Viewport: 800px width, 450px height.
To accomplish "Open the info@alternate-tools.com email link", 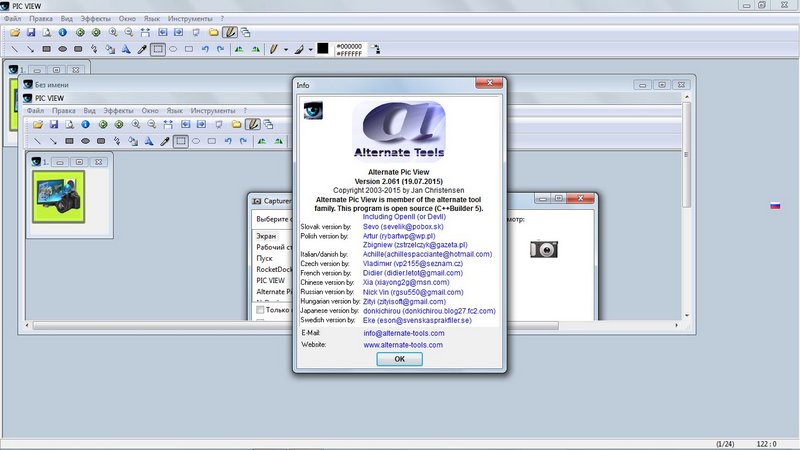I will [x=404, y=333].
